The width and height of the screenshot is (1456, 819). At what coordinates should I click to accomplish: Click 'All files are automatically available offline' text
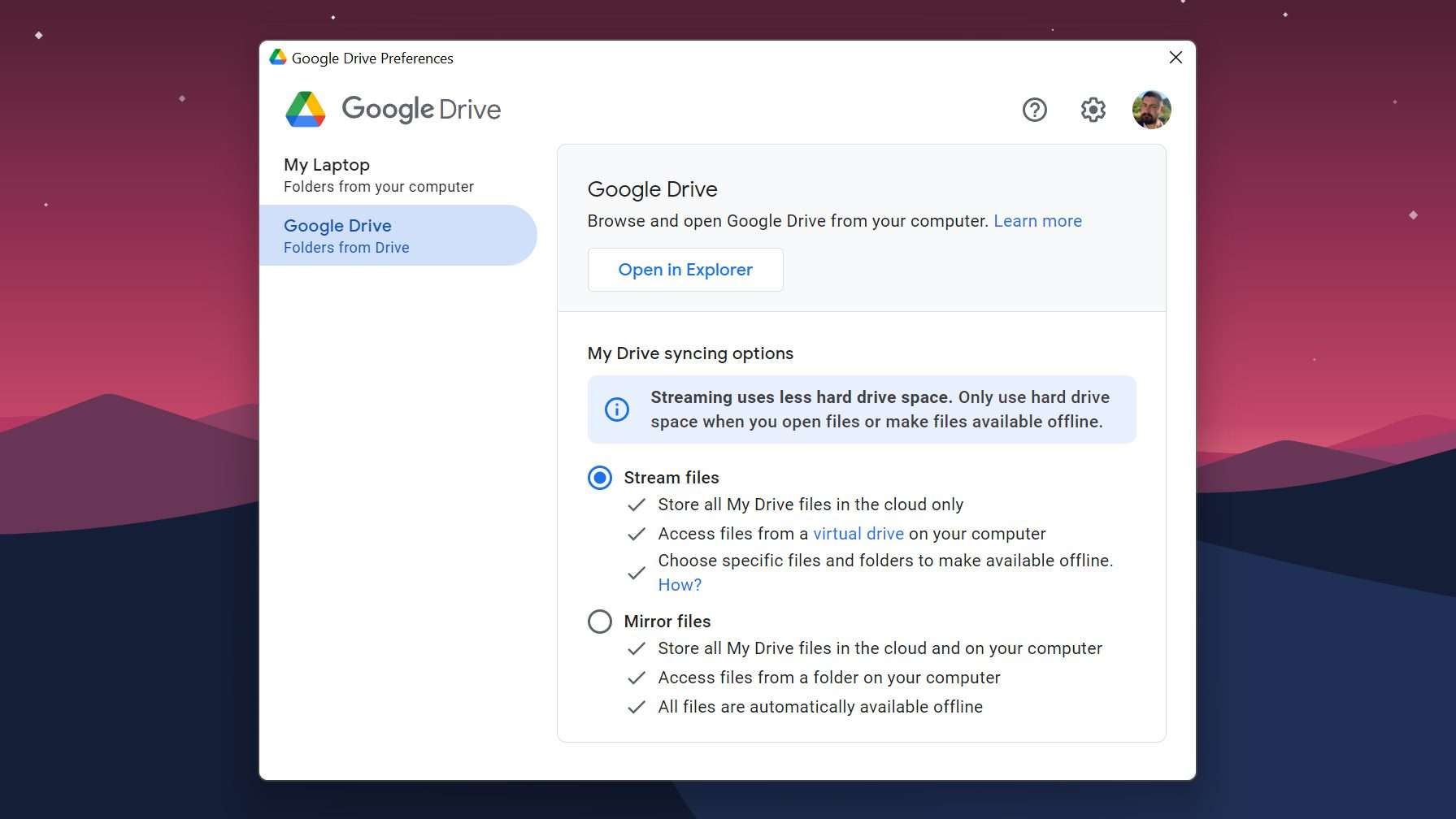click(x=820, y=707)
